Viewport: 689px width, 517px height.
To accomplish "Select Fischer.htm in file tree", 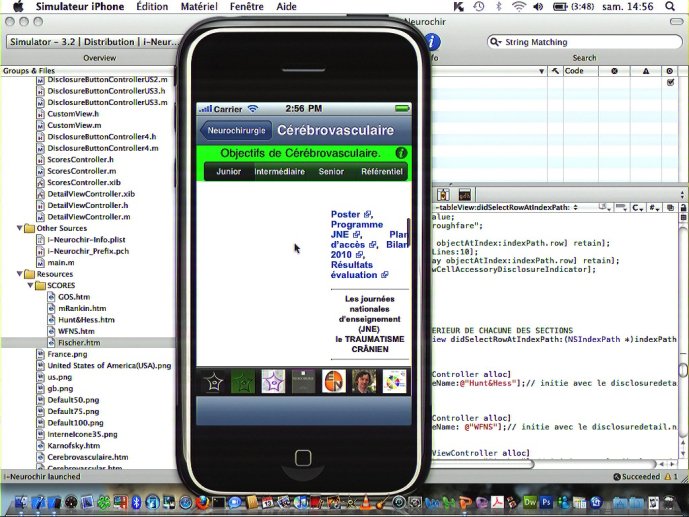I will tap(79, 343).
